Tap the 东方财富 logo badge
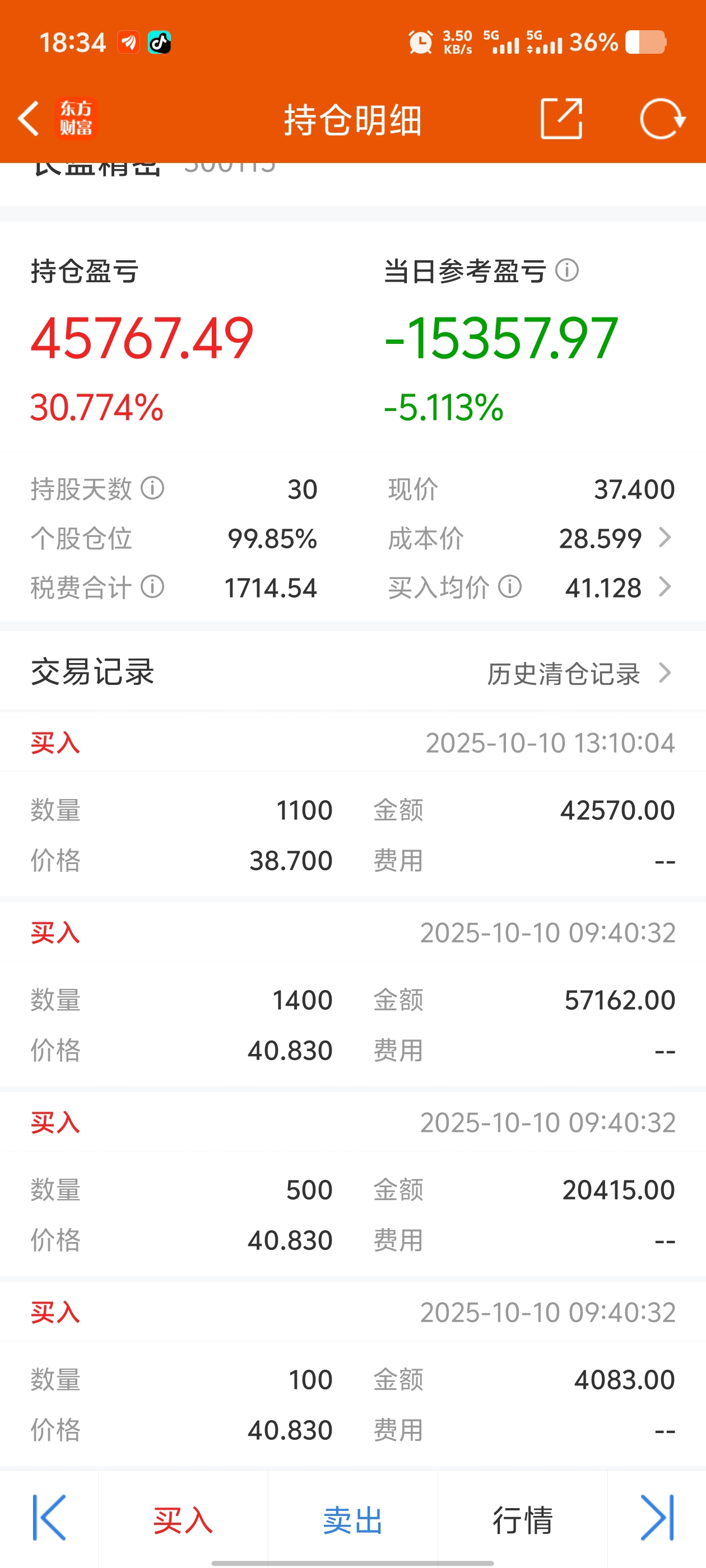 pyautogui.click(x=76, y=119)
